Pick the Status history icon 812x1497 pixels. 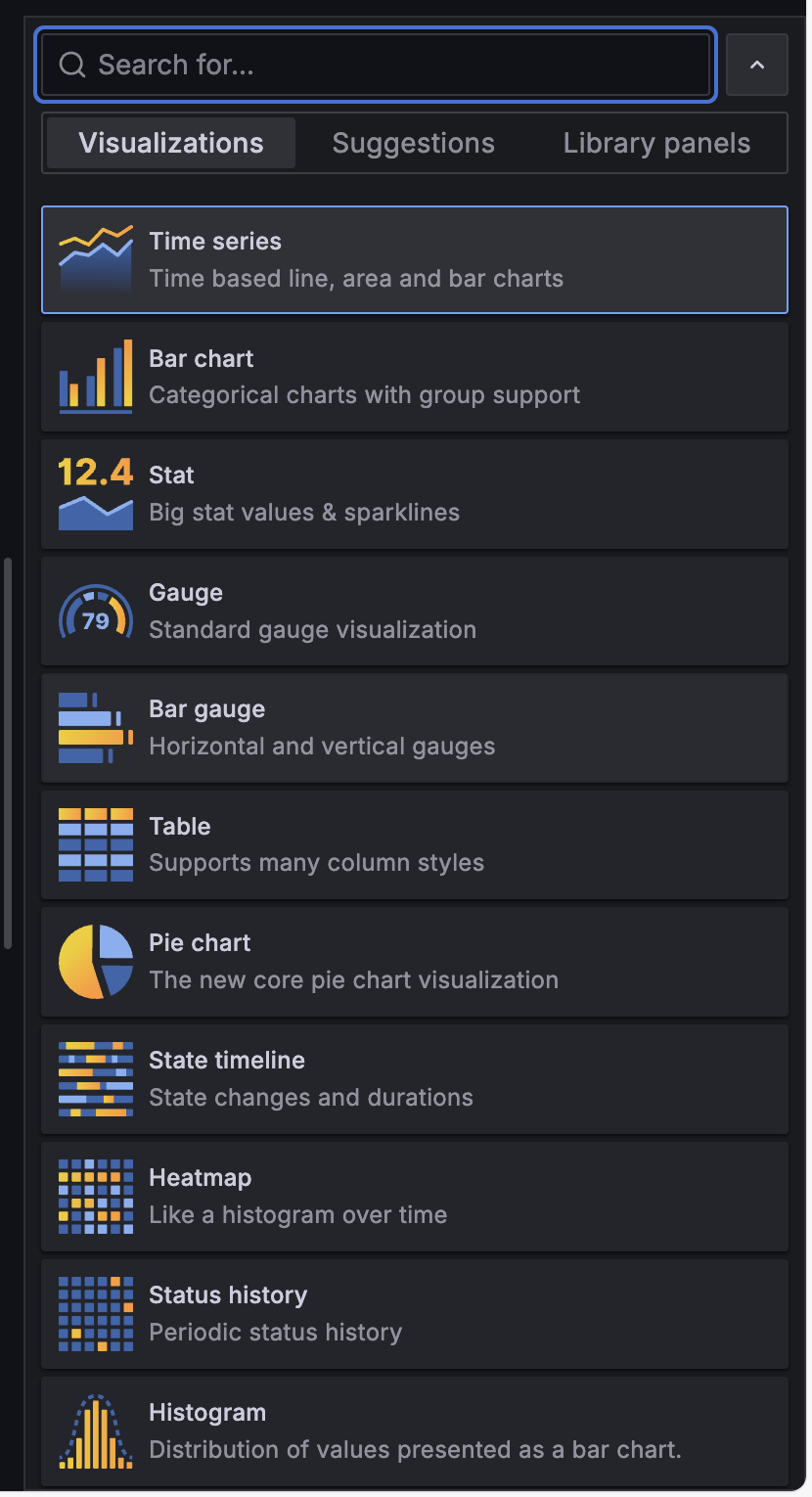pos(96,1314)
